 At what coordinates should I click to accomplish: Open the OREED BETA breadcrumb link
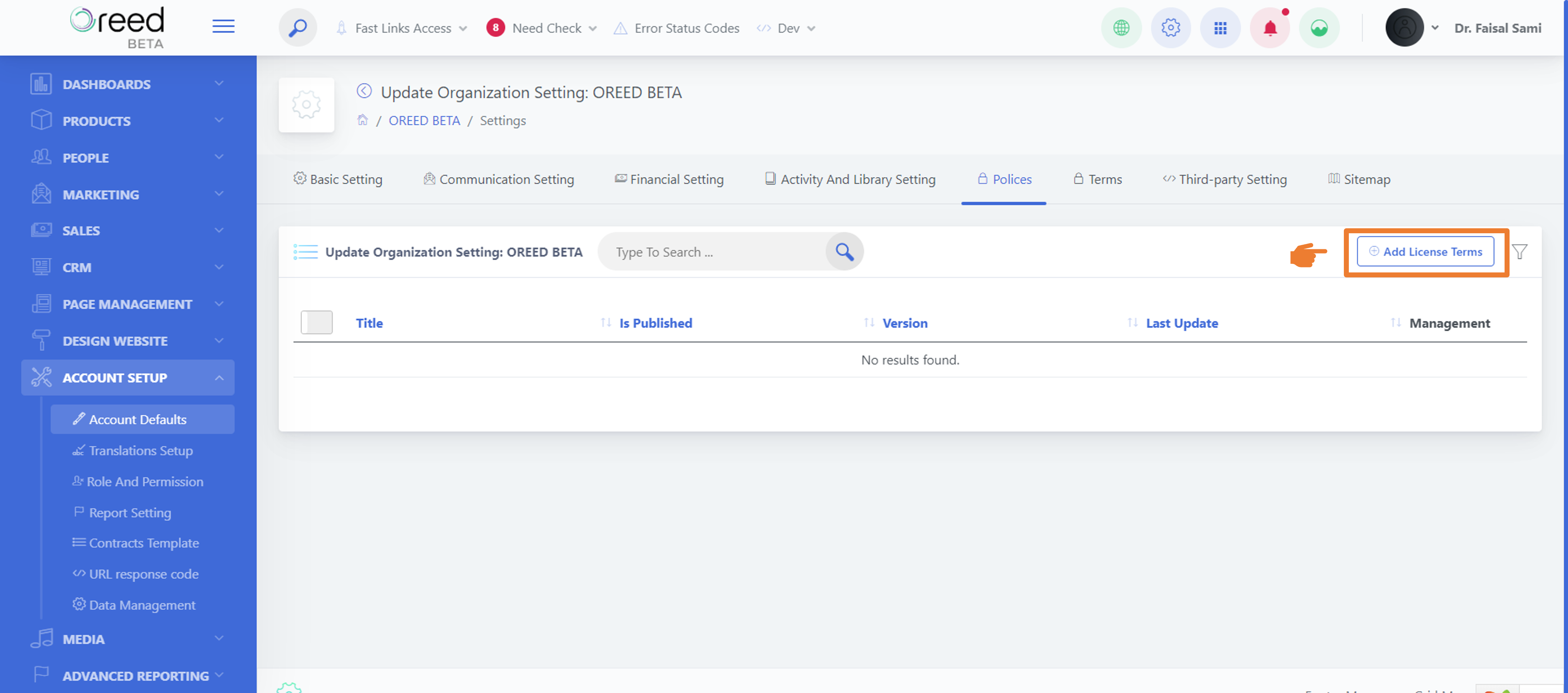point(424,120)
